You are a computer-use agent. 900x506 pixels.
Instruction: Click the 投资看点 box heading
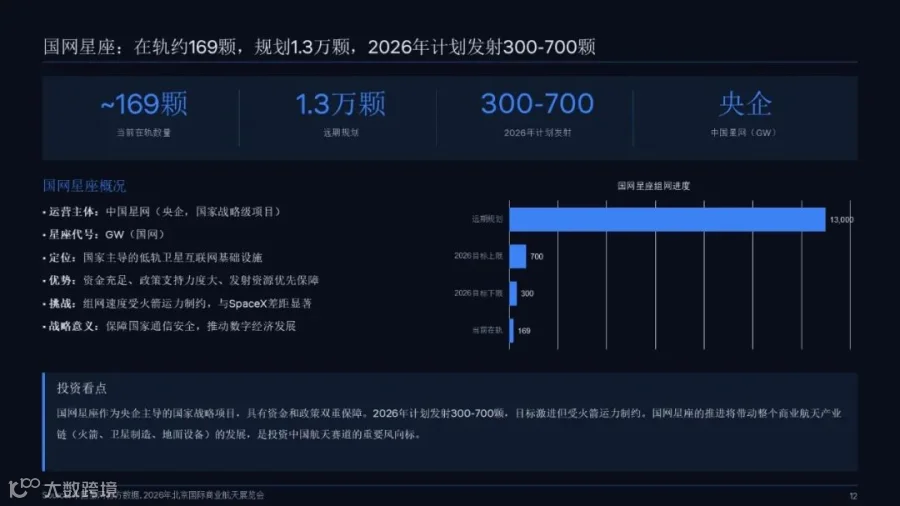[82, 388]
